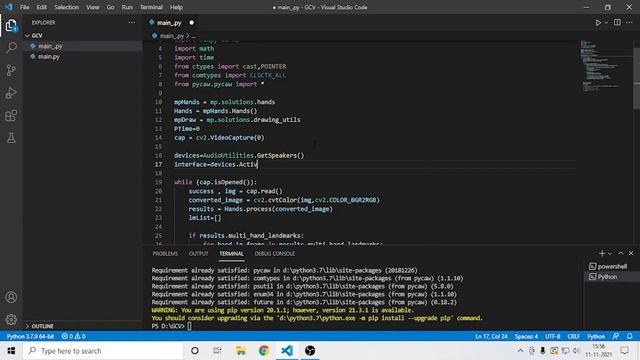Open File Explorer from taskbar
The height and width of the screenshot is (360, 640).
coord(241,351)
